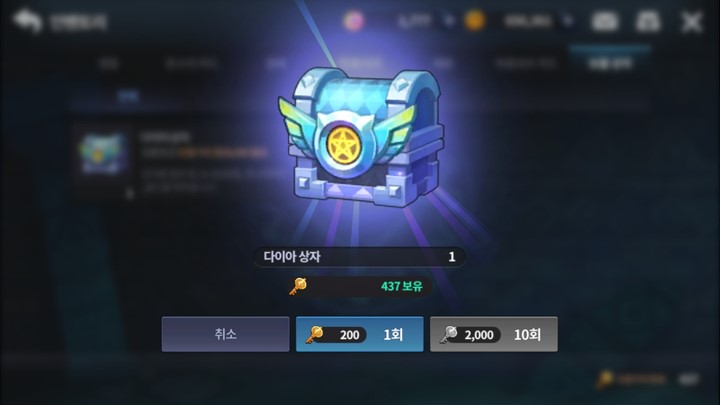Tap the diamond treasure chest image

click(x=361, y=136)
